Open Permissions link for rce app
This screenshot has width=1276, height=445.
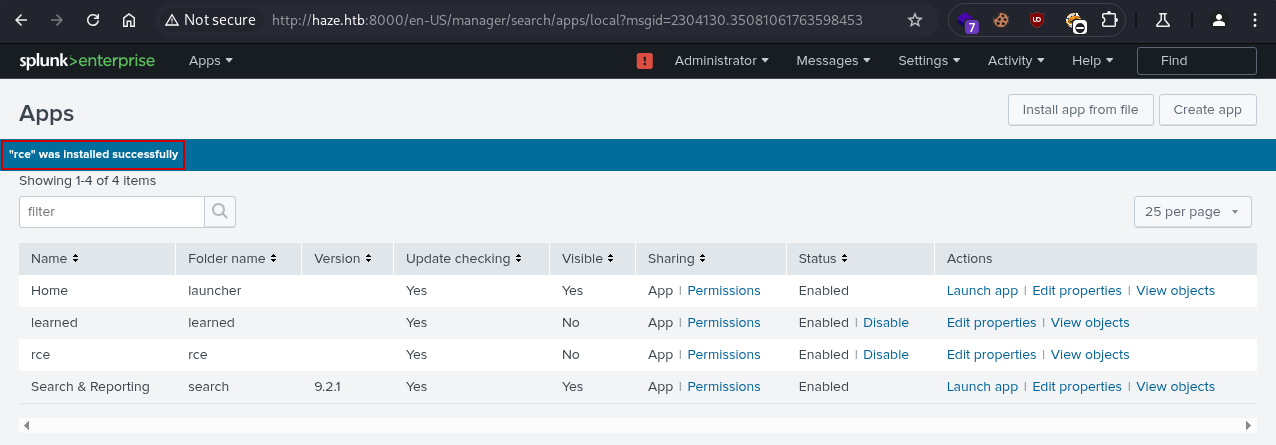coord(723,355)
